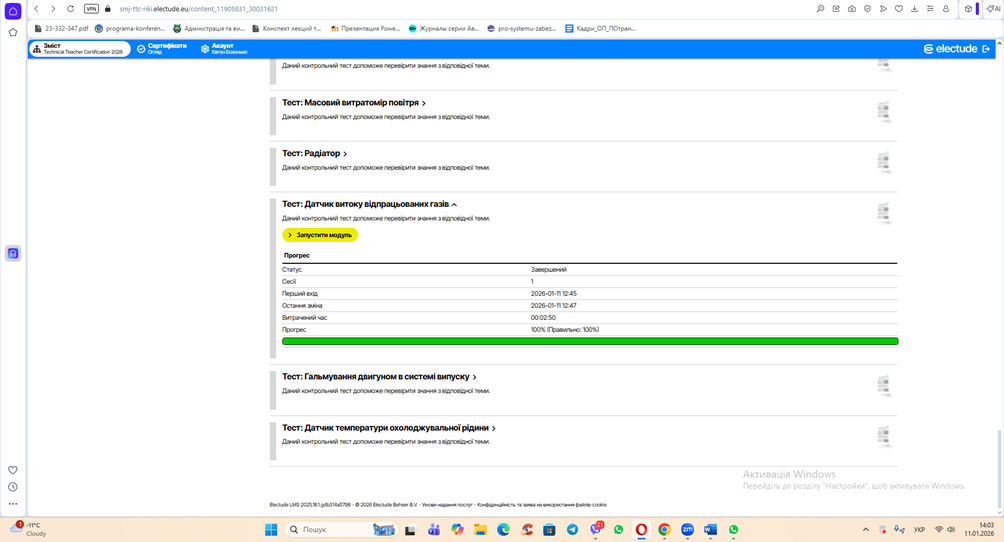This screenshot has width=1004, height=542.
Task: Open Telegram from the Windows taskbar
Action: tap(572, 530)
